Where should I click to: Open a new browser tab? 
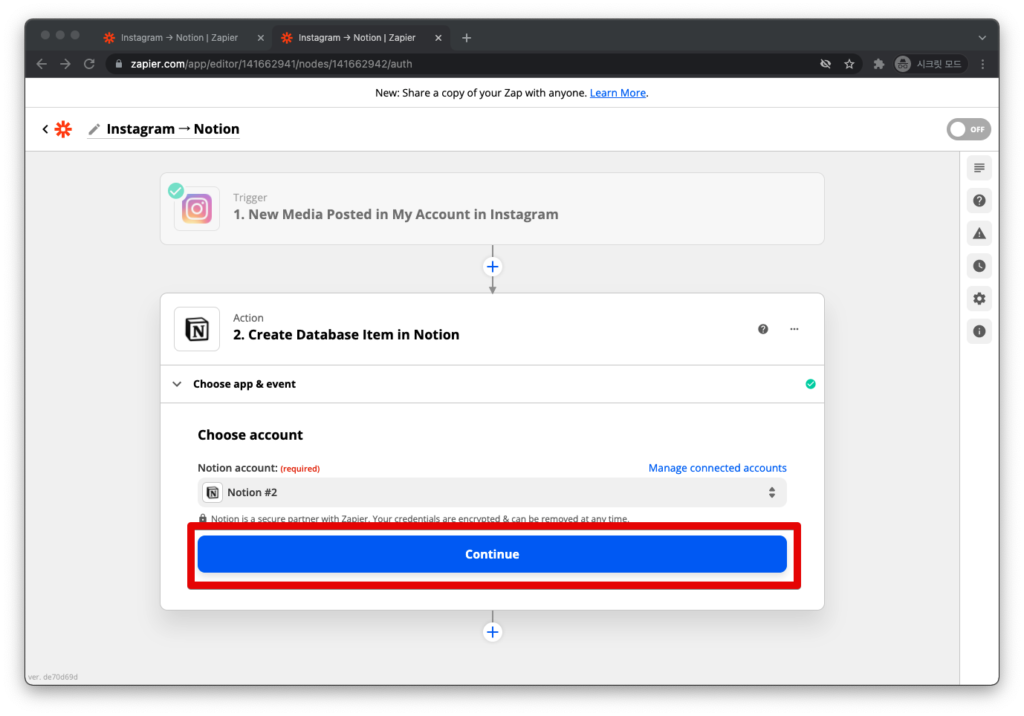click(466, 38)
